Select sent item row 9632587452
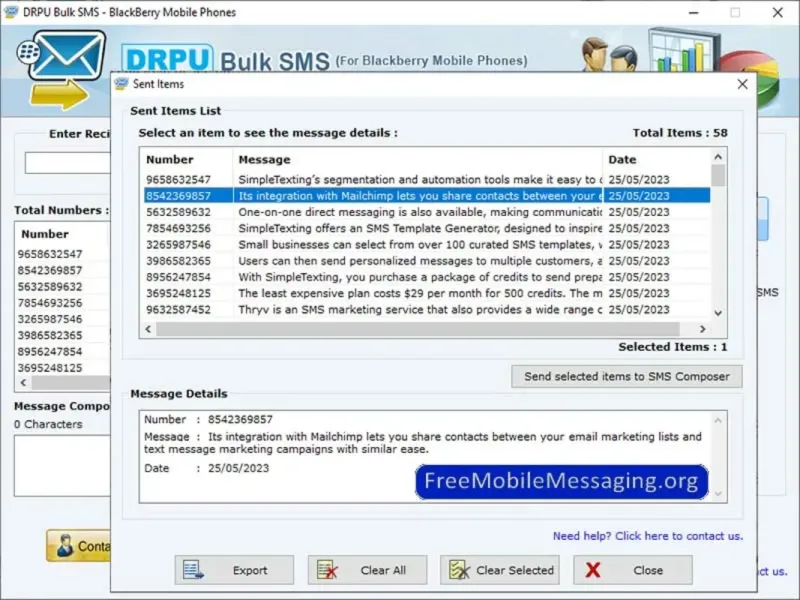 [427, 310]
